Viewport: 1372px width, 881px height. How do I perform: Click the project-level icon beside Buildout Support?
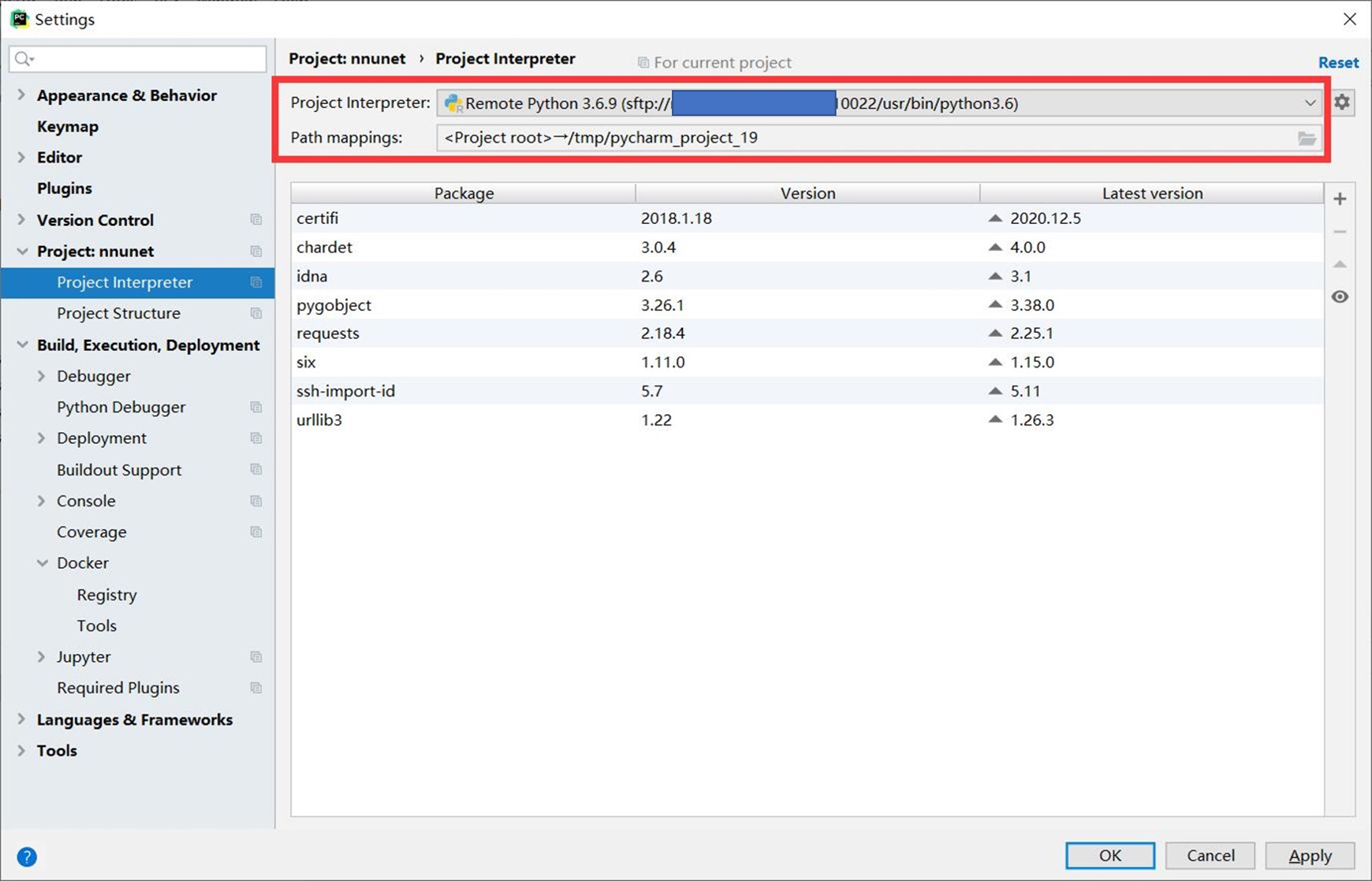click(255, 469)
